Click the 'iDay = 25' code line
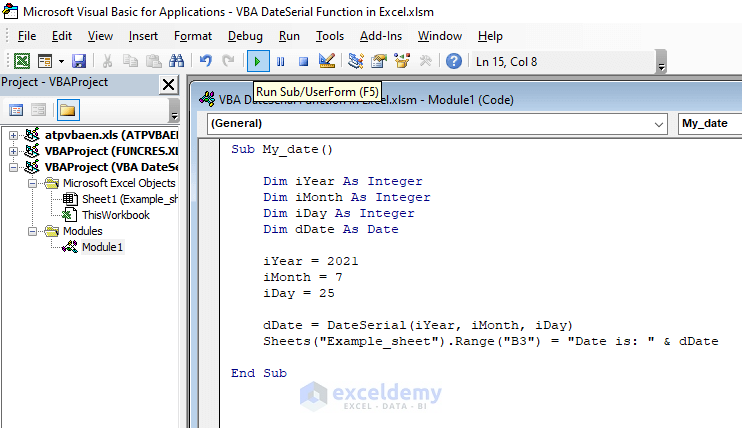This screenshot has width=742, height=428. tap(299, 294)
